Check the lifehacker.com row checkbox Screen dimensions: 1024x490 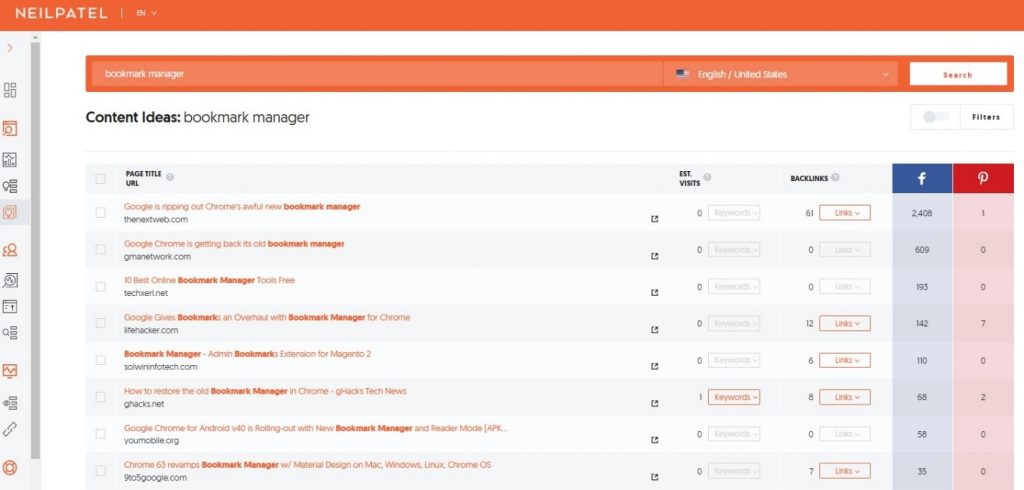pyautogui.click(x=101, y=323)
